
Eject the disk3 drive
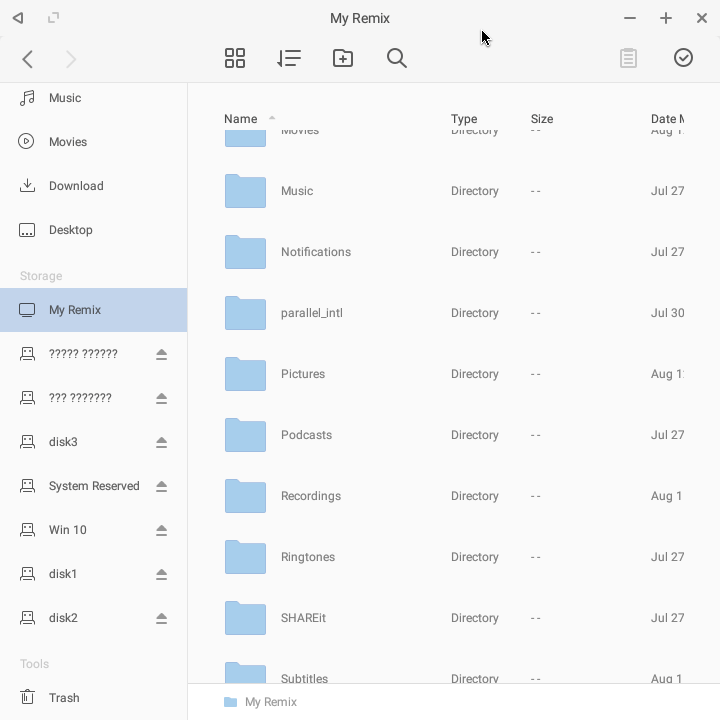[161, 442]
